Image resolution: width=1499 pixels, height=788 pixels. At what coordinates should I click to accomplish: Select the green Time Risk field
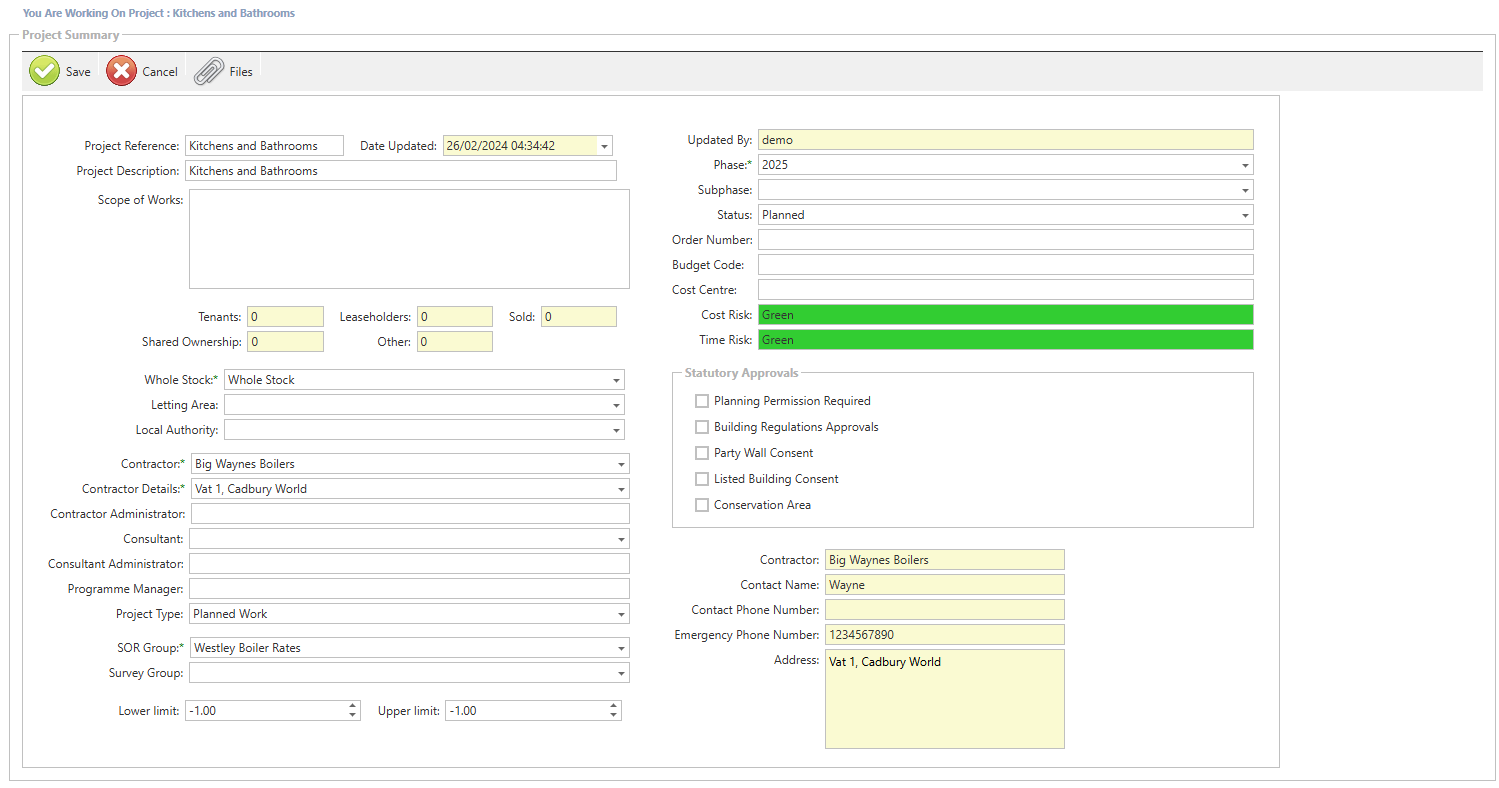click(x=1004, y=340)
